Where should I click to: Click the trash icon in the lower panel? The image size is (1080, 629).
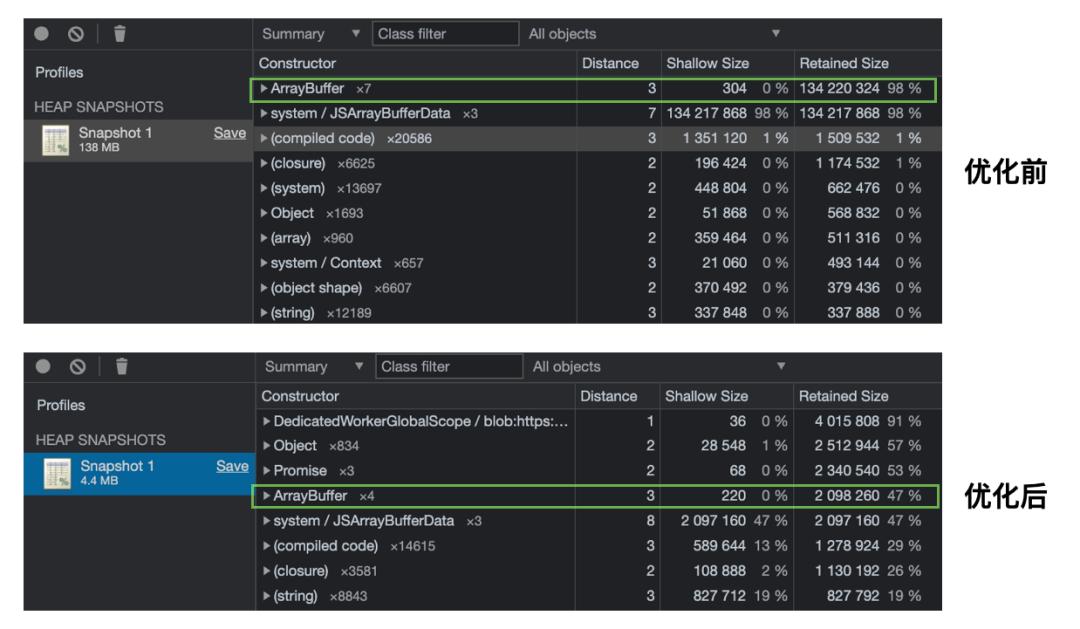120,367
